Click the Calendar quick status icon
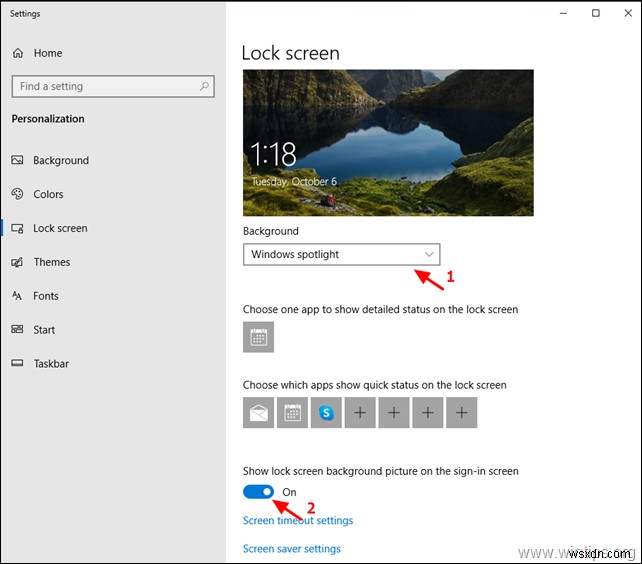 [292, 412]
